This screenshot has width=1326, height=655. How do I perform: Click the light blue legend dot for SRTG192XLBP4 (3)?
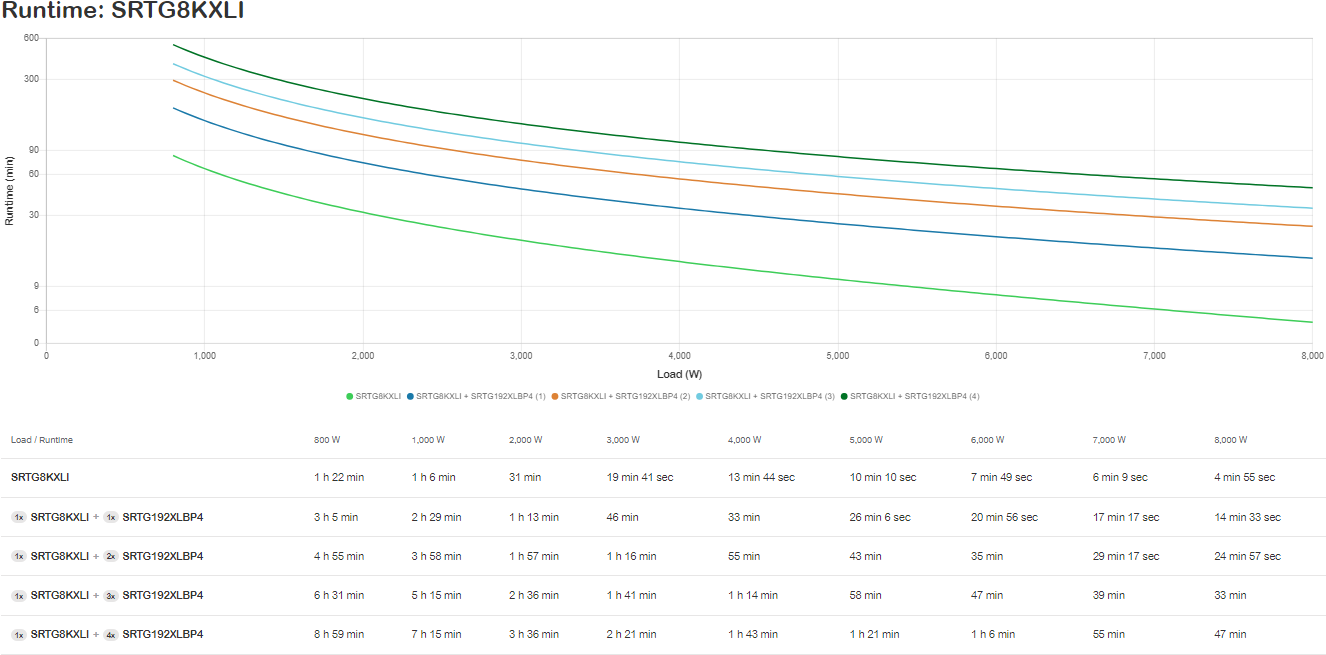pyautogui.click(x=700, y=396)
